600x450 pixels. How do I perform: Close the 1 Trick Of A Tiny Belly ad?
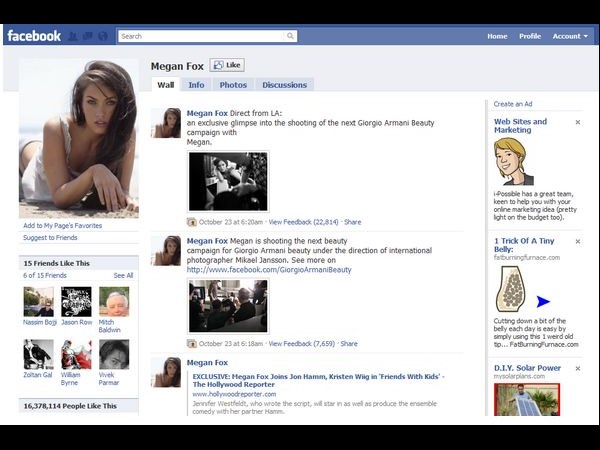click(x=577, y=241)
